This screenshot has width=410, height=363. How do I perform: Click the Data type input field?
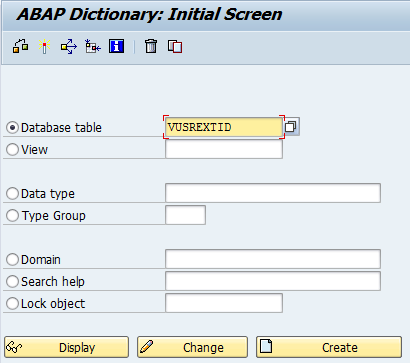273,193
